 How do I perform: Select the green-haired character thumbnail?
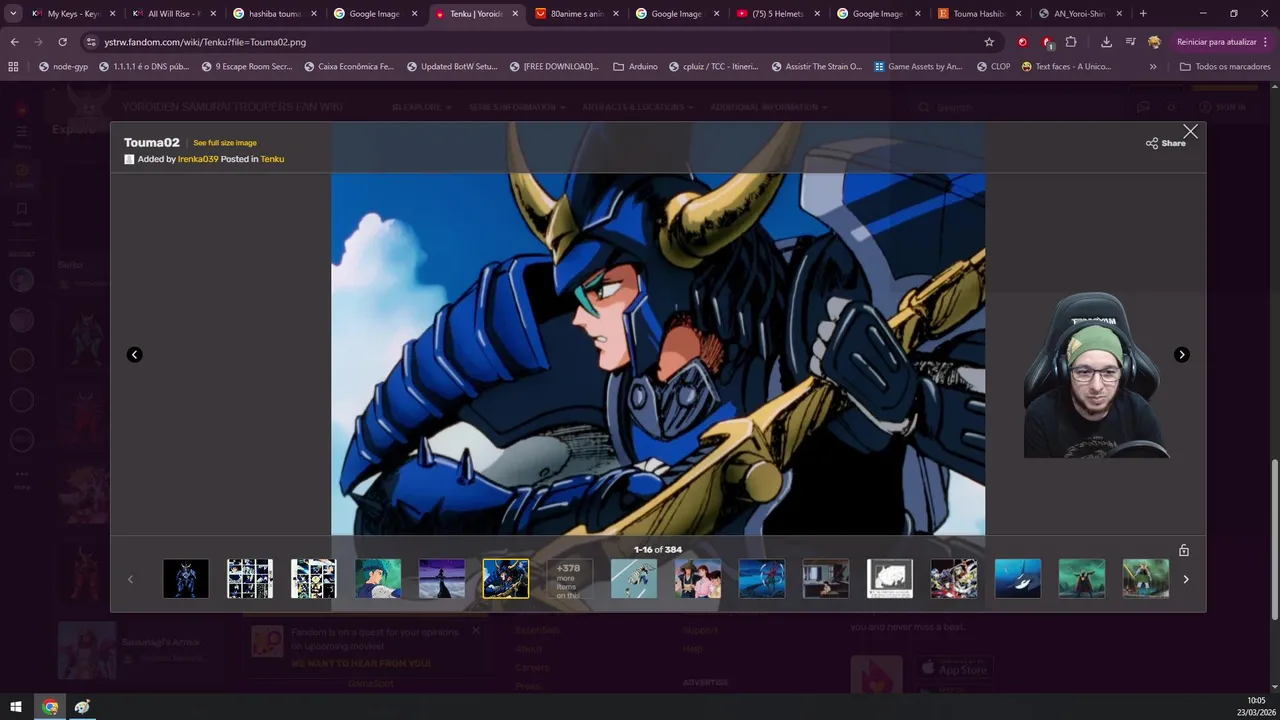378,579
